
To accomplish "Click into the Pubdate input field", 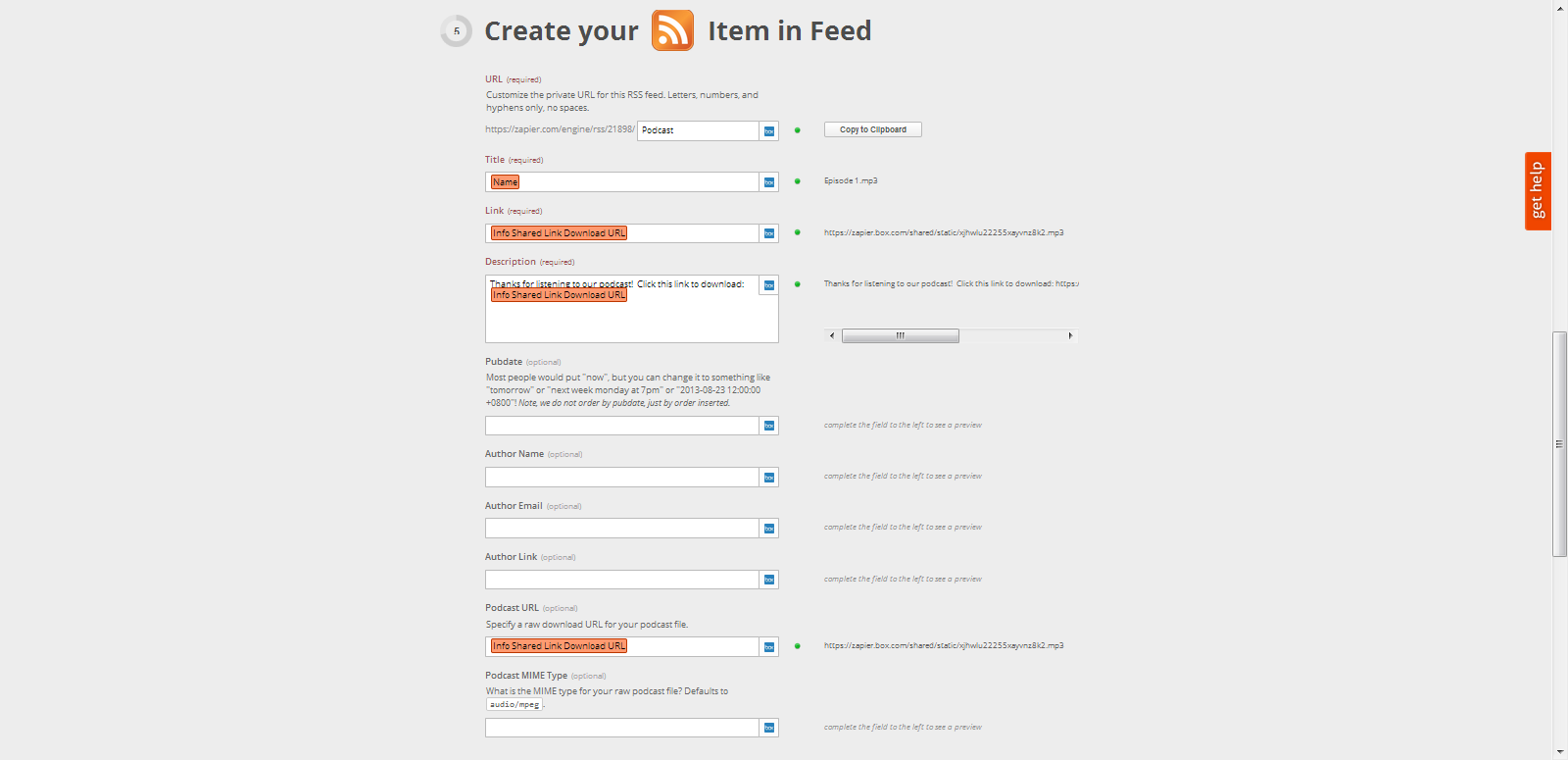I will (622, 426).
